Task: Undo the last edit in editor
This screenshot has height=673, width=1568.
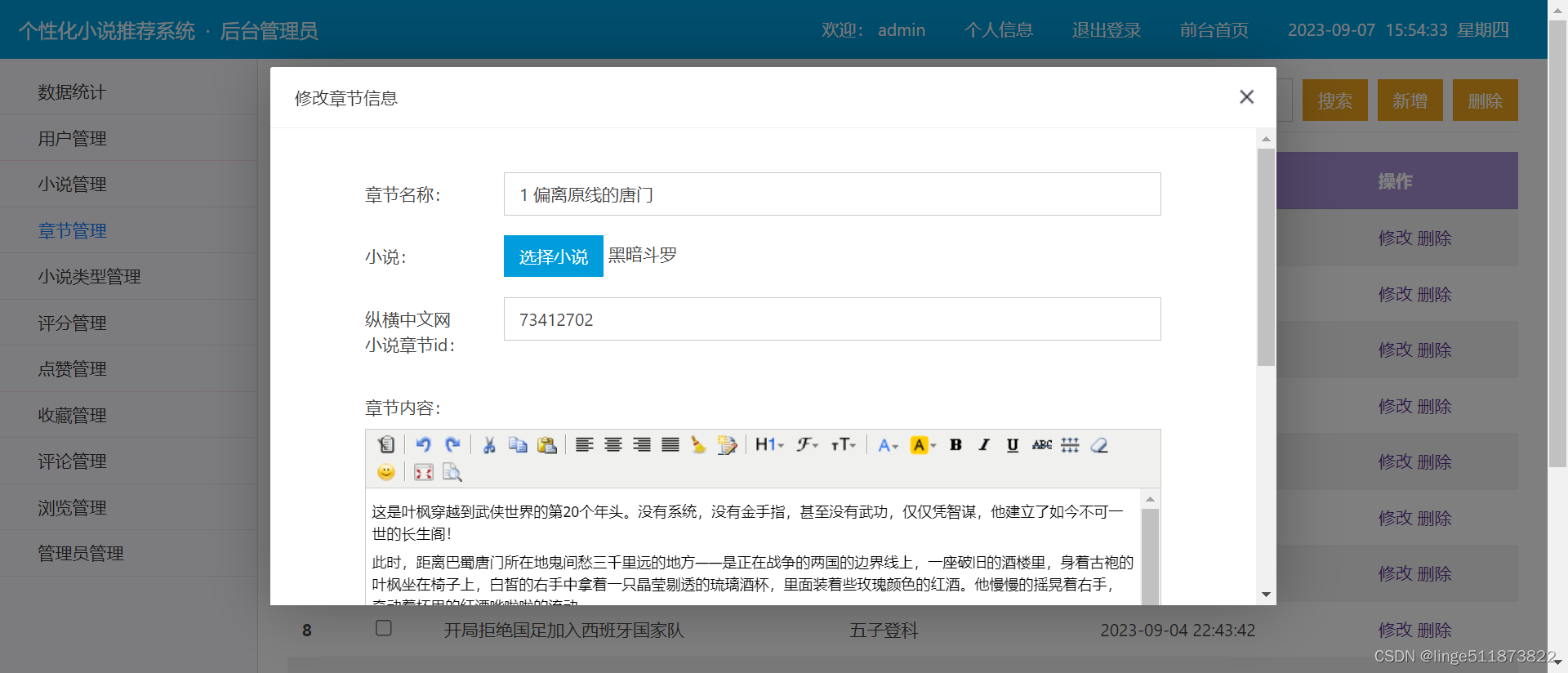Action: [423, 444]
